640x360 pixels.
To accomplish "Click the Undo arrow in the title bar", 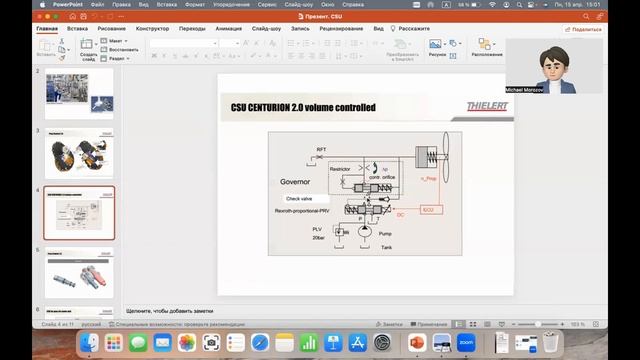I will click(95, 16).
